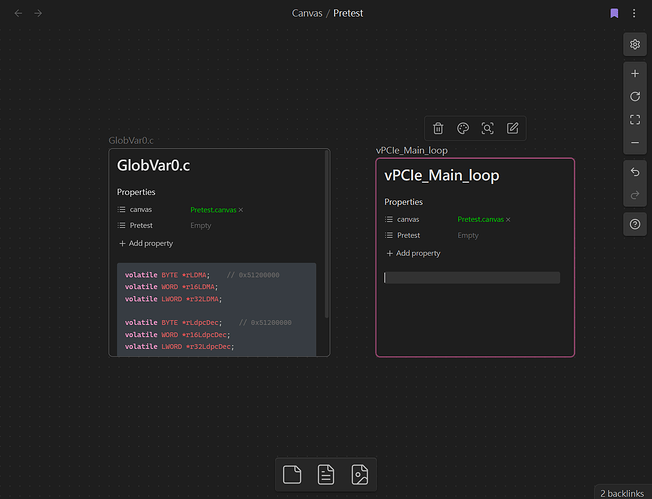Image resolution: width=652 pixels, height=499 pixels.
Task: Click the zoom to fit icon
Action: coord(635,120)
